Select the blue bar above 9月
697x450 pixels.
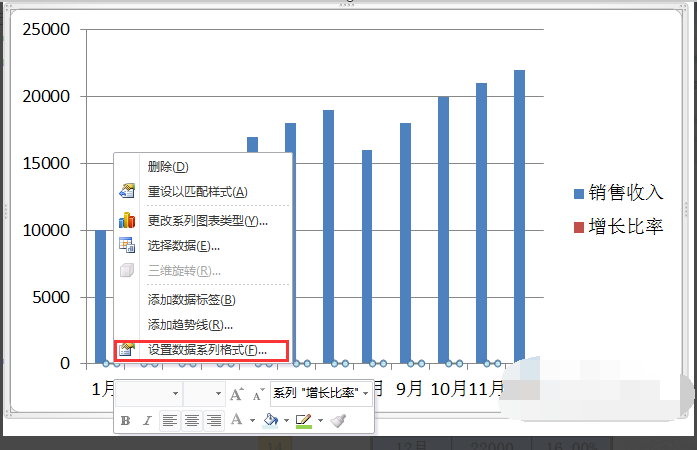point(405,243)
